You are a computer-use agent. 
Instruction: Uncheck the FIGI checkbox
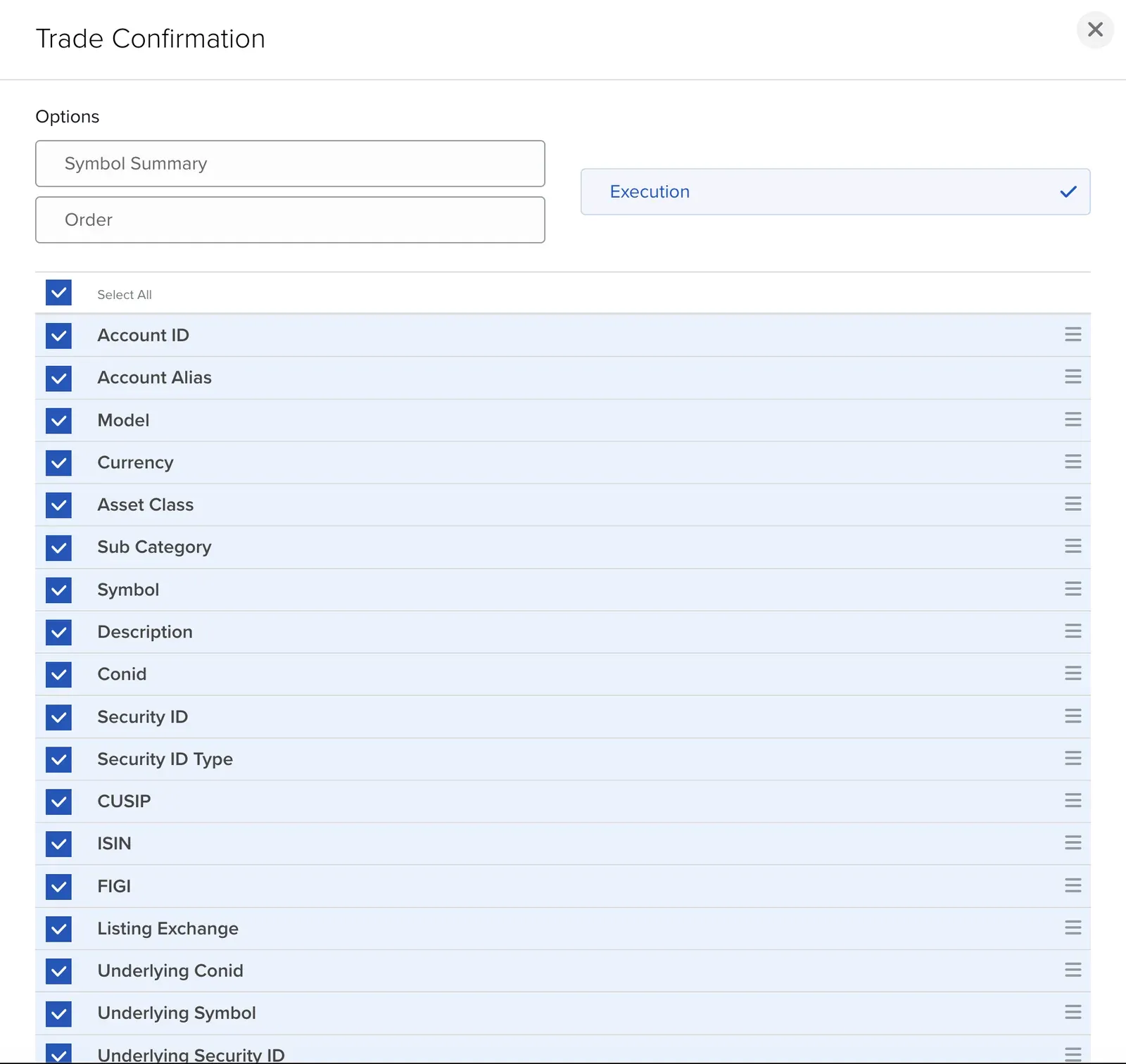[x=58, y=887]
